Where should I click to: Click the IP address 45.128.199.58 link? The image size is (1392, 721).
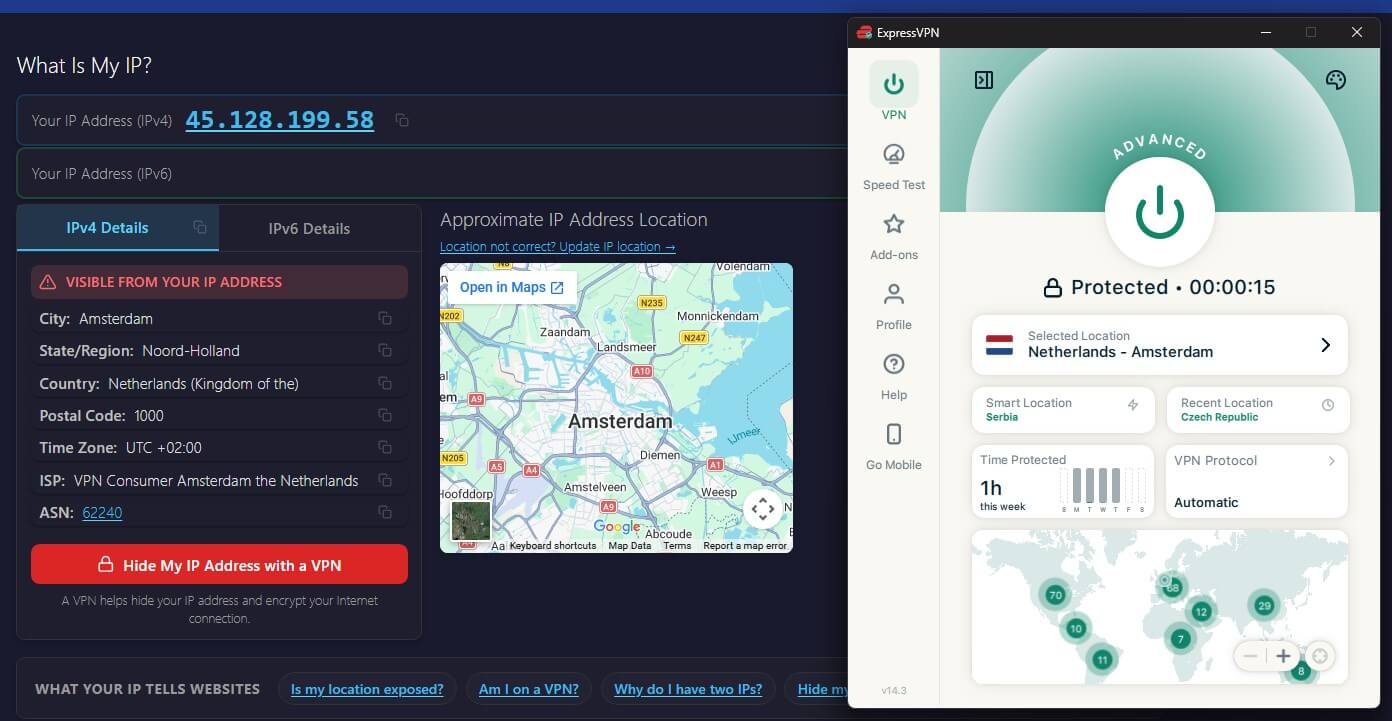pos(280,120)
